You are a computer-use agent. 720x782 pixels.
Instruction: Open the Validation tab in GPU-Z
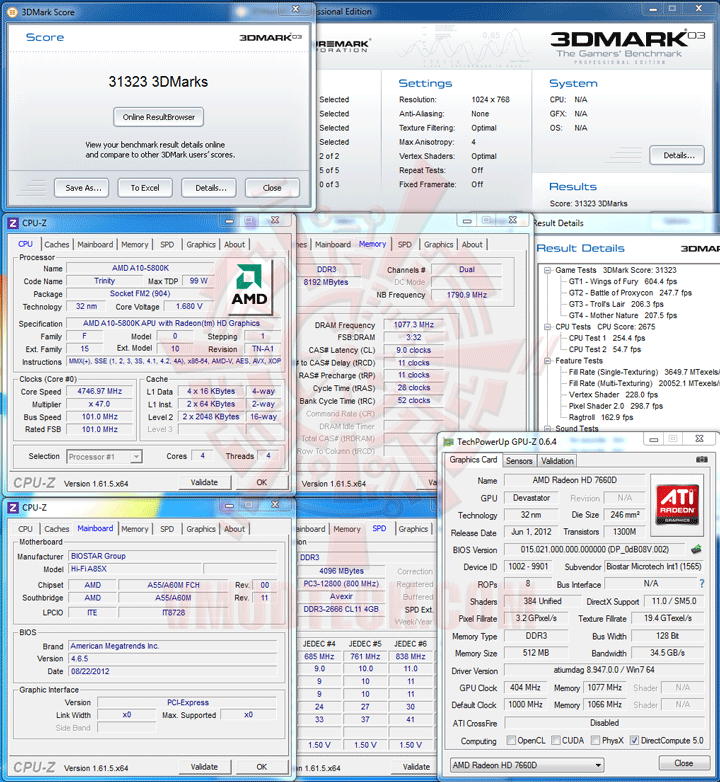tap(557, 461)
